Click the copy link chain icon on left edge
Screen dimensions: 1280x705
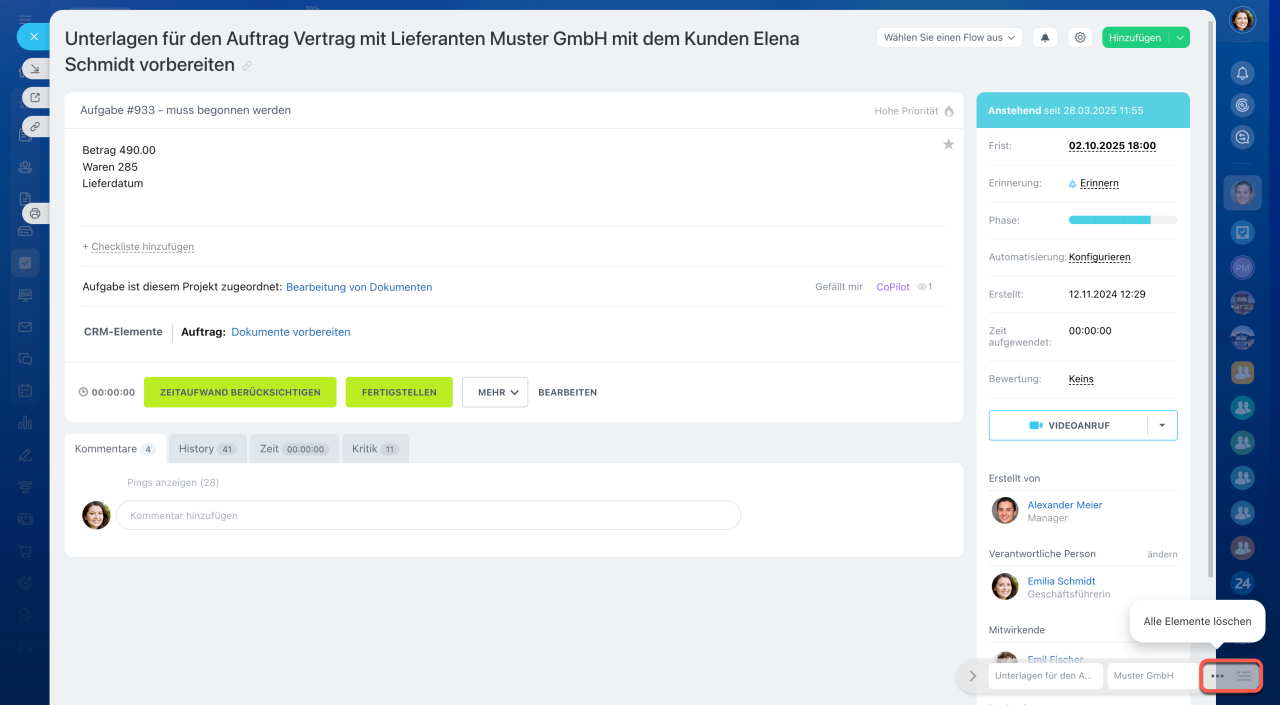[x=35, y=127]
